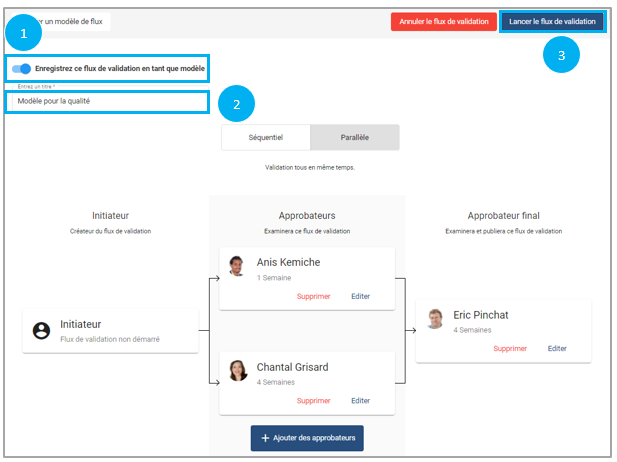Toggle the save as template switch

pyautogui.click(x=21, y=69)
